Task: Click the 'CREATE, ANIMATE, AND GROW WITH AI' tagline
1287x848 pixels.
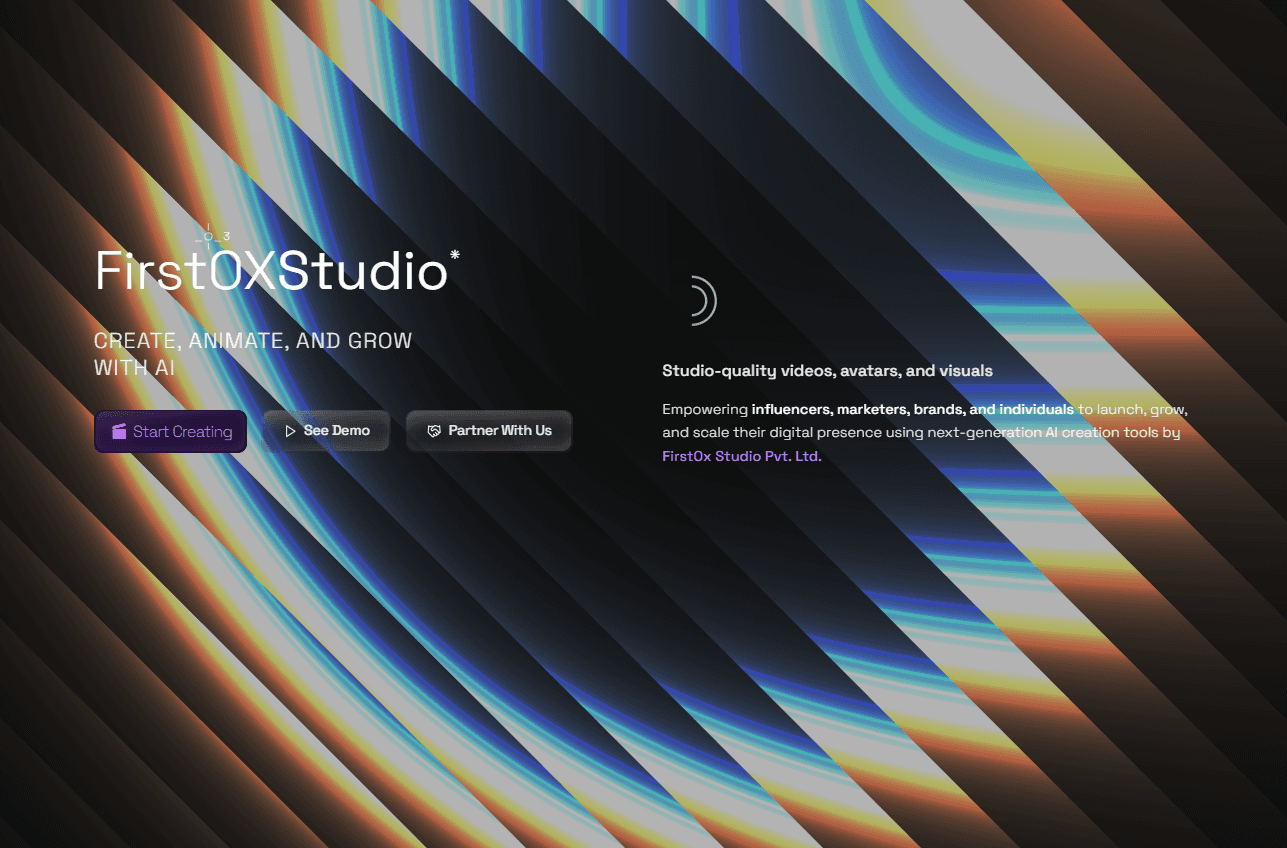Action: [253, 354]
